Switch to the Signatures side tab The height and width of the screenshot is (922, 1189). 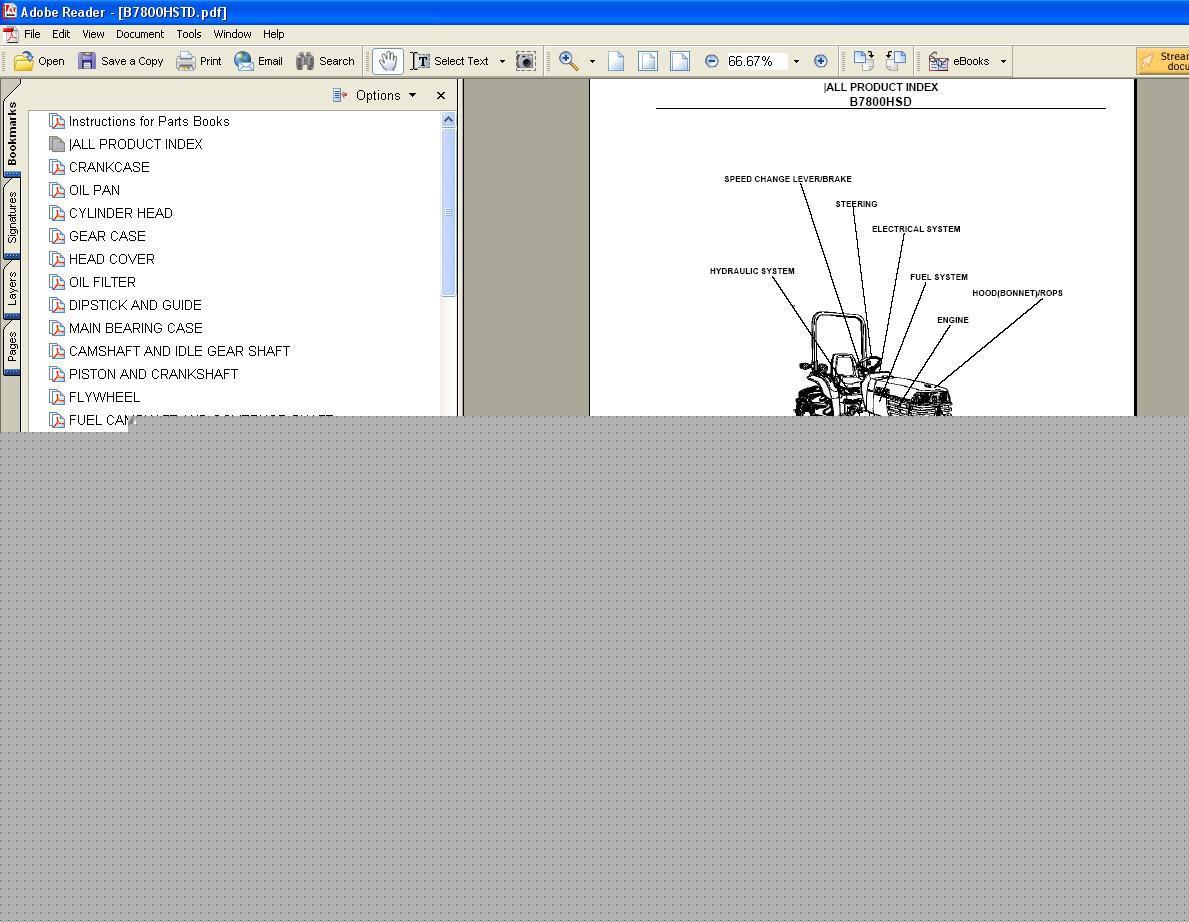pos(11,218)
